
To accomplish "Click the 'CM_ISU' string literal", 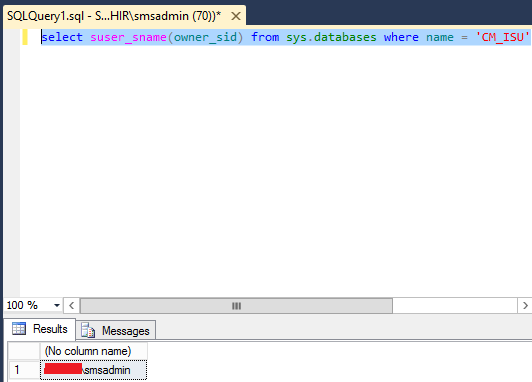I will tap(503, 37).
